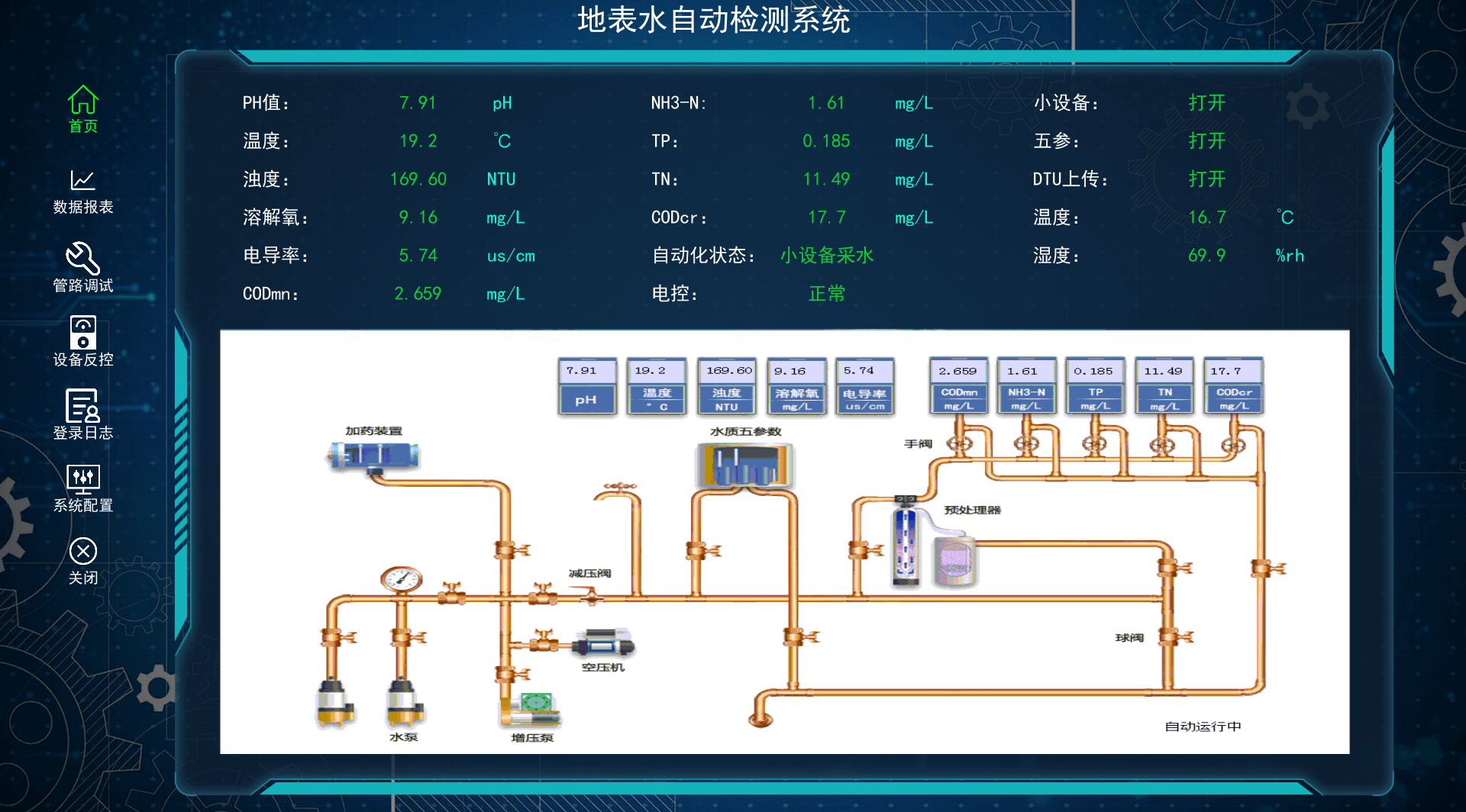The height and width of the screenshot is (812, 1466).
Task: Click the 预处理器 filter column icon
Action: point(906,541)
